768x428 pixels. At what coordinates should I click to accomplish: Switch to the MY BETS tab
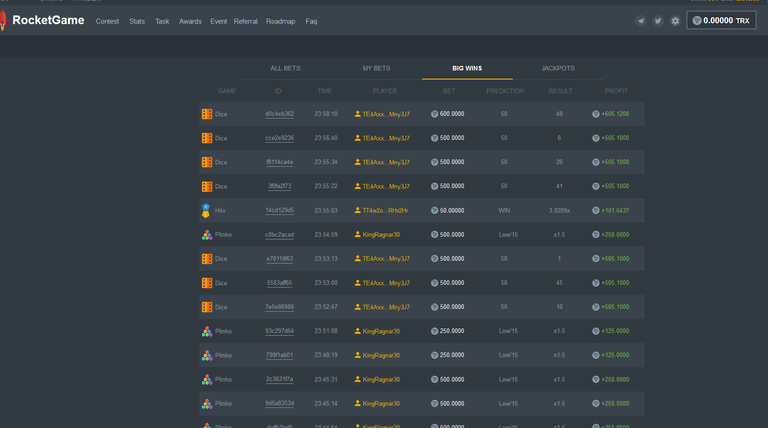tap(376, 69)
